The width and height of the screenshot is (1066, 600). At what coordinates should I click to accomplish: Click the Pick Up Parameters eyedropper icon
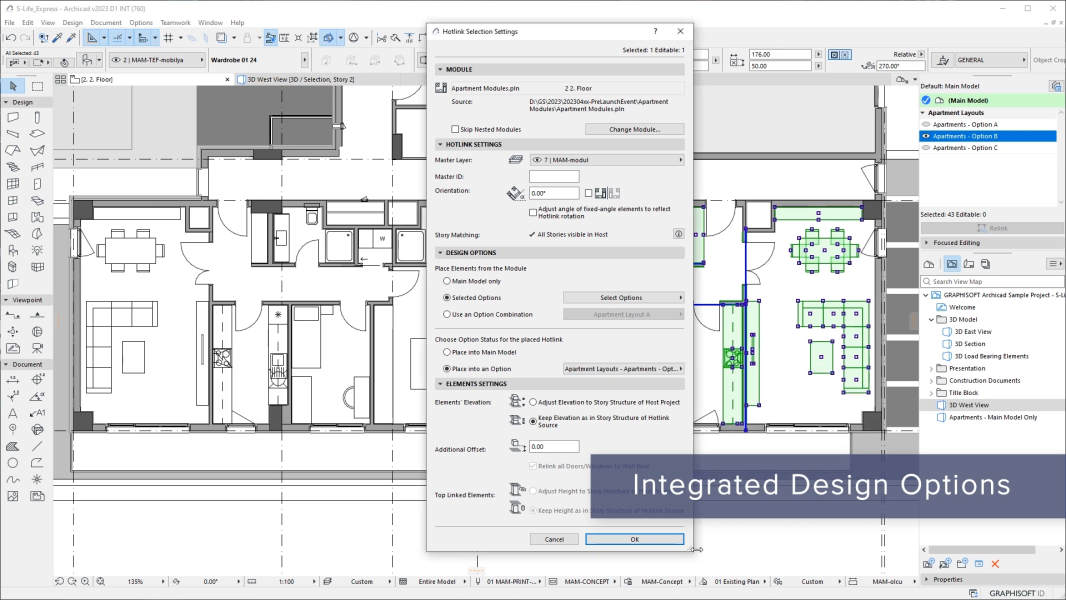click(58, 38)
